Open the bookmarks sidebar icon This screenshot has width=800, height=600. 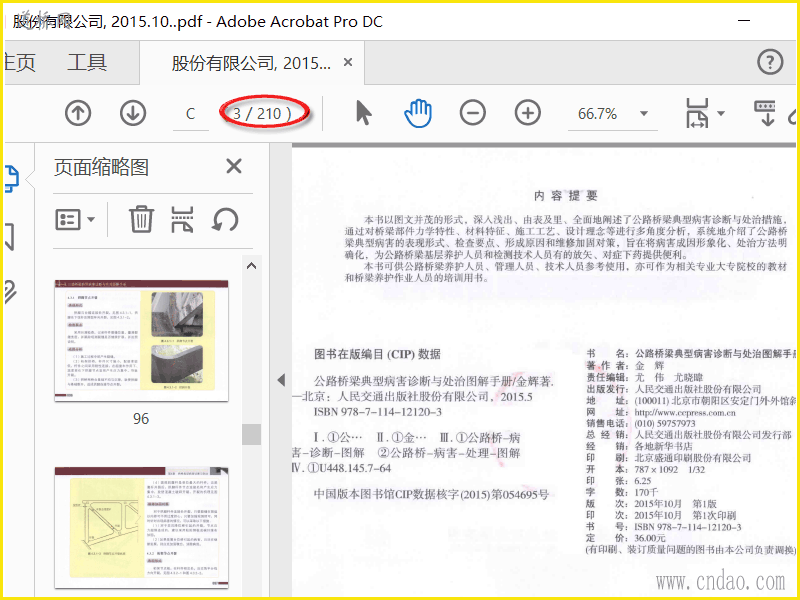click(x=10, y=237)
